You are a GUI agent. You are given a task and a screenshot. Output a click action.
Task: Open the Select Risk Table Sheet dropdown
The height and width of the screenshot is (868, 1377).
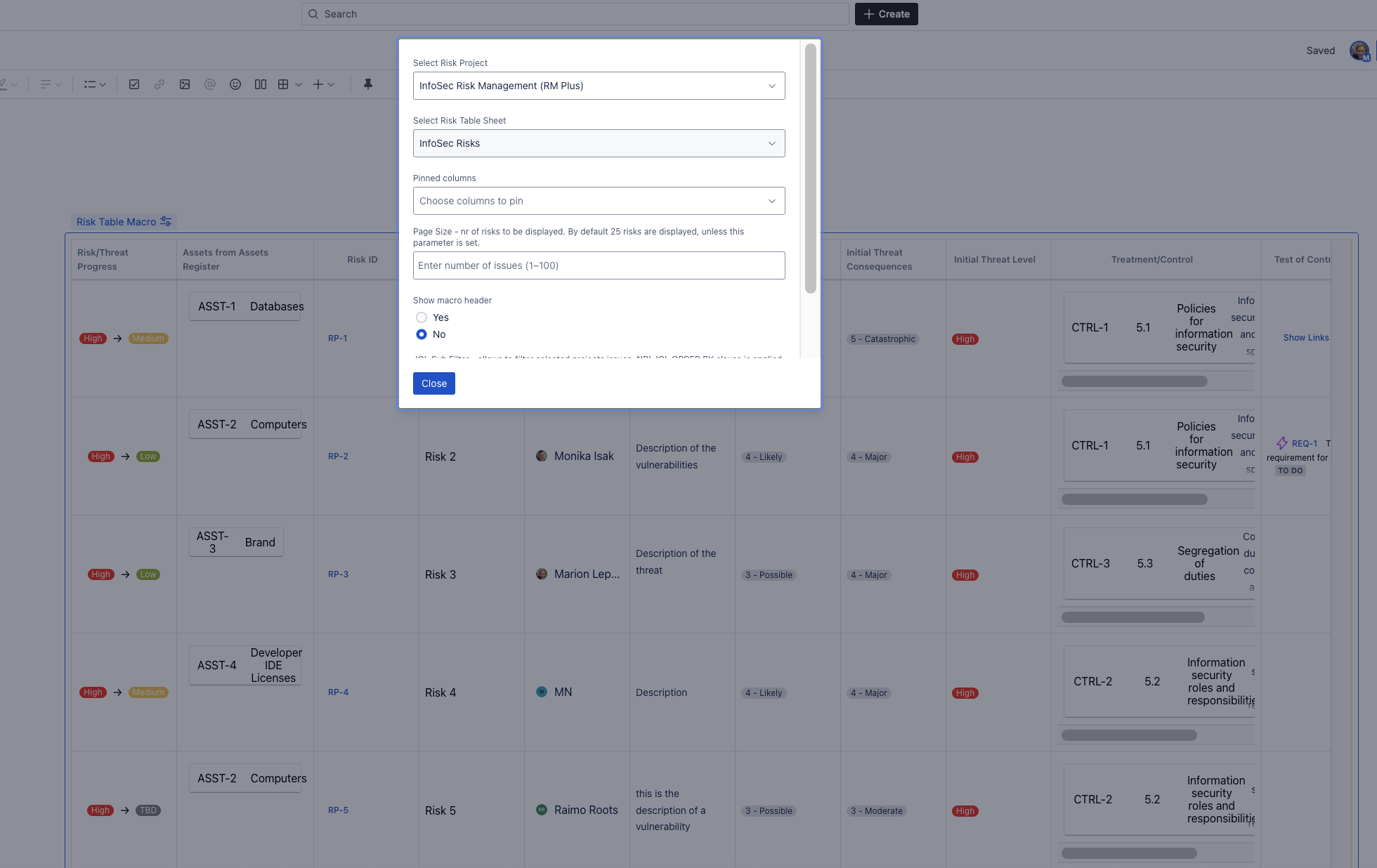599,143
